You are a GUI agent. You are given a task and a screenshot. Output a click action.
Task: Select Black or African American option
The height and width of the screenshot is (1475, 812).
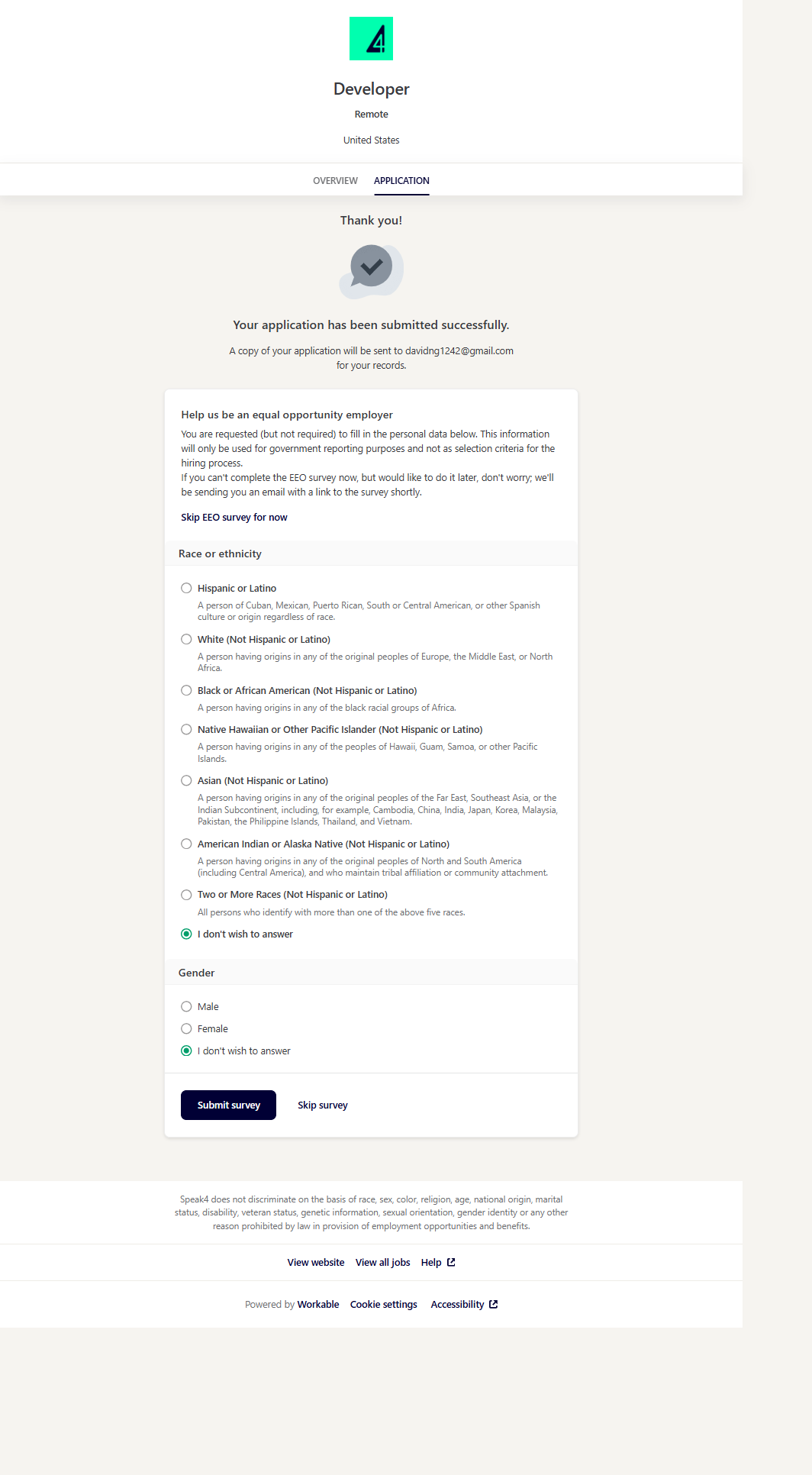186,690
